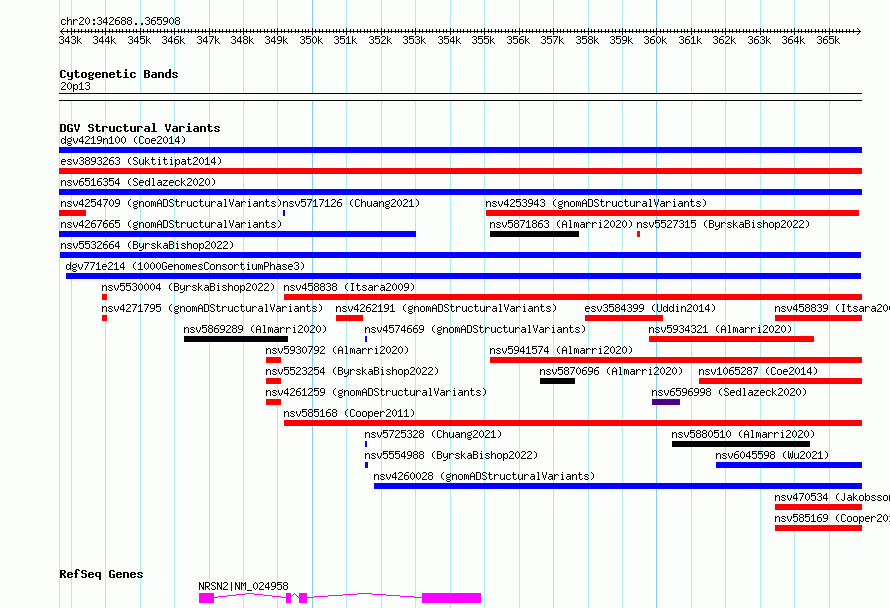Click the dgv4219n100 (Coe2014) variant label
The height and width of the screenshot is (608, 890).
123,140
